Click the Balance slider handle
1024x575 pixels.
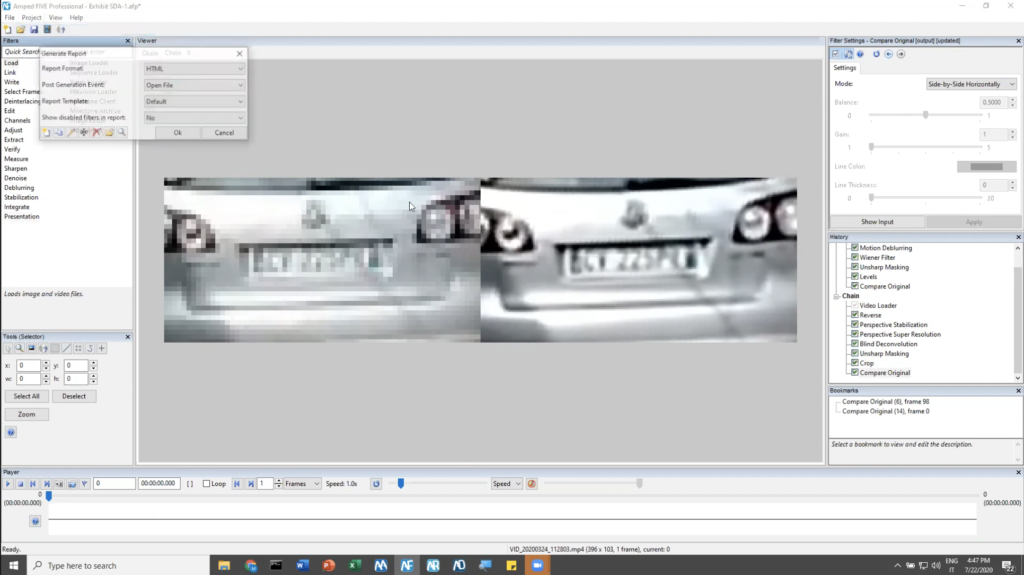click(x=925, y=115)
